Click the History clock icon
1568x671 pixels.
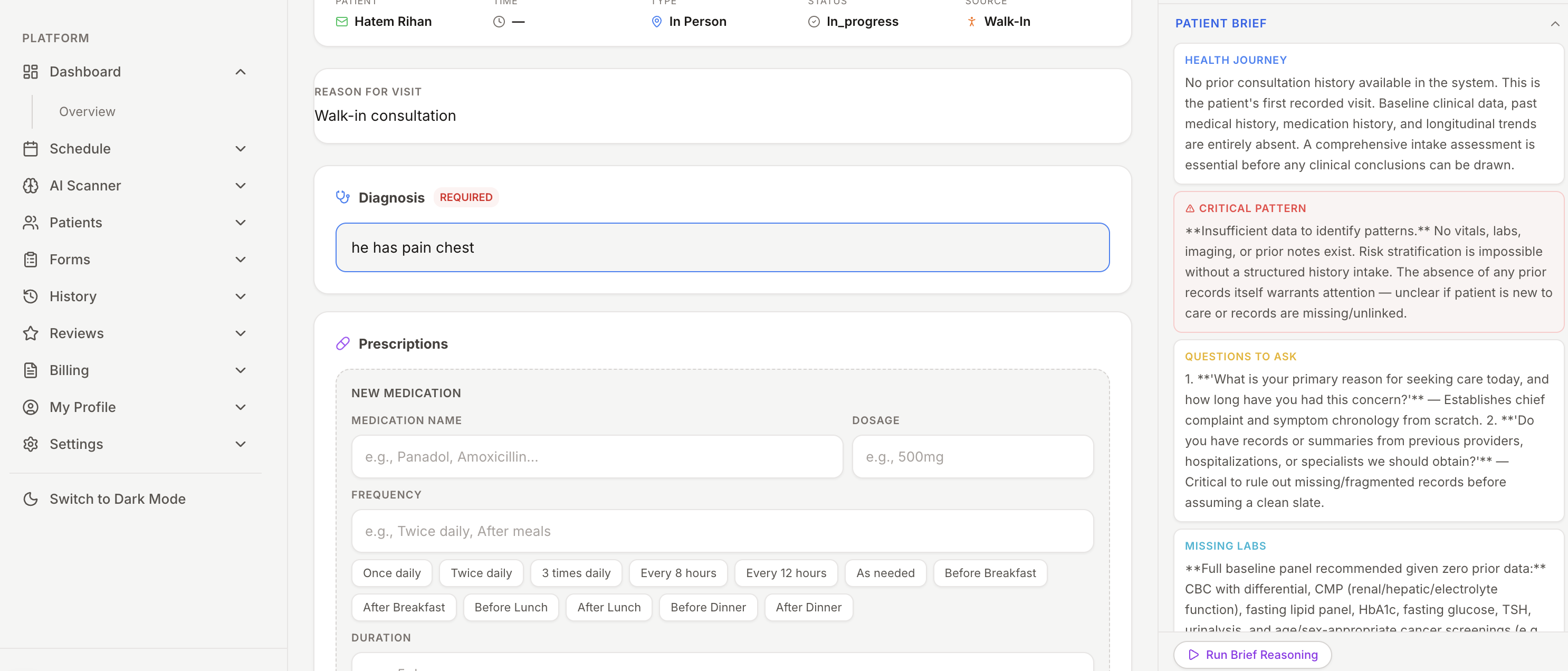coord(31,296)
